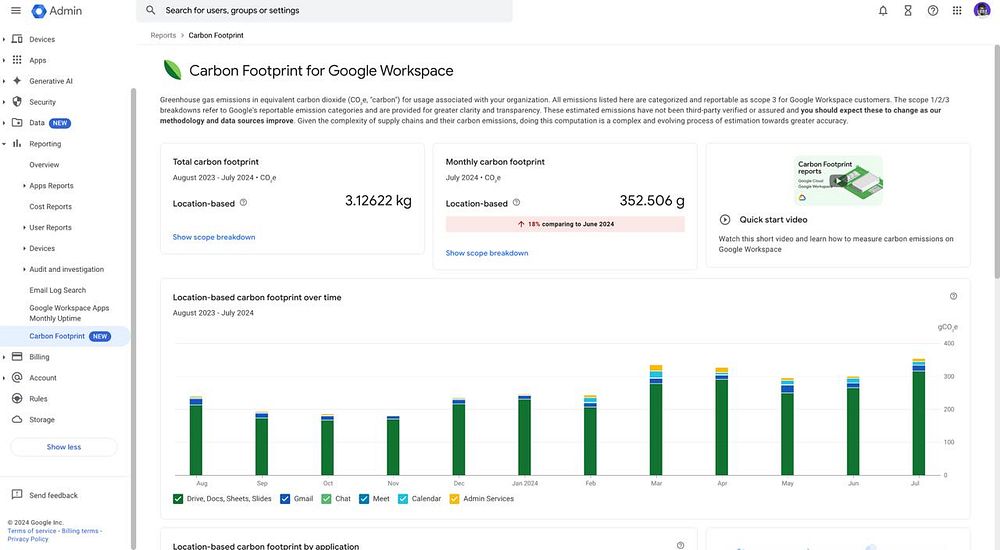Click the notifications bell icon
1000x550 pixels.
[x=883, y=11]
